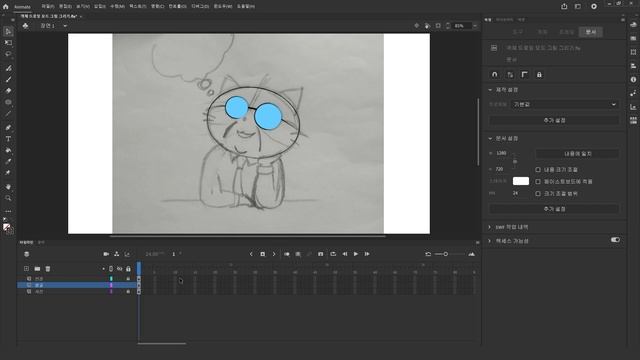Select the Eyedropper tool
The width and height of the screenshot is (640, 360).
8,162
